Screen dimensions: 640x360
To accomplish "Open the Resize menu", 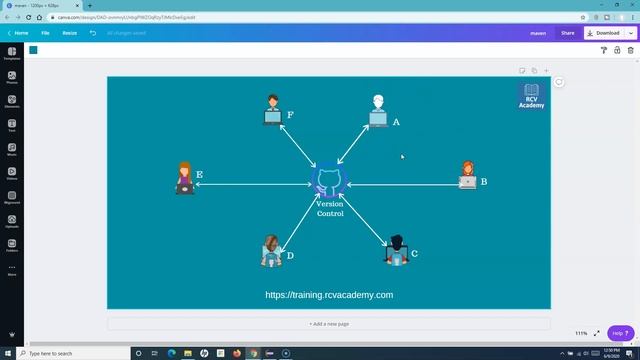I will (x=69, y=33).
